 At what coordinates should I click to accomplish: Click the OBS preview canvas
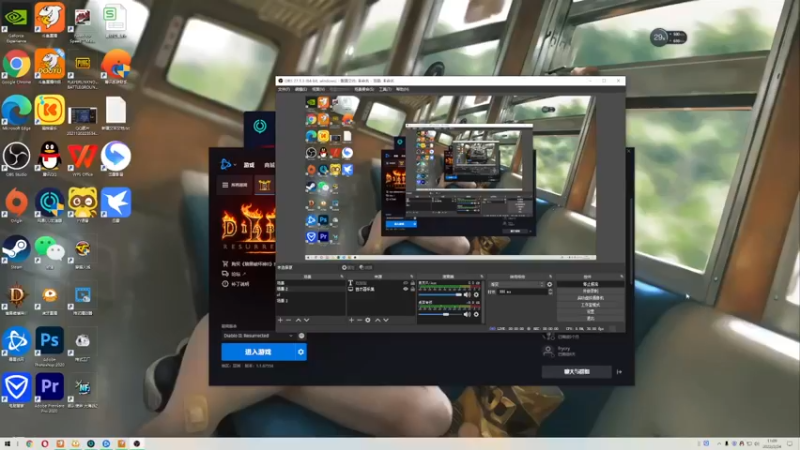(451, 178)
